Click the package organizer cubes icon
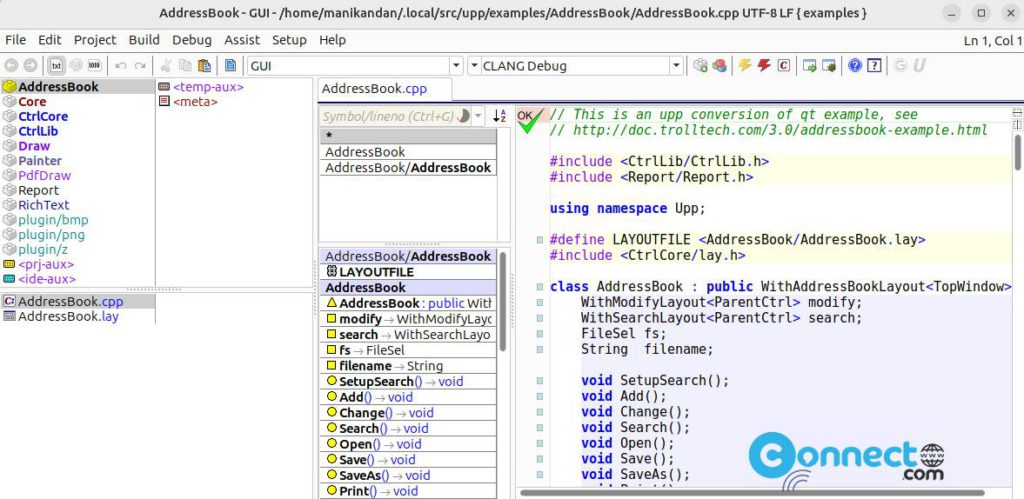 coord(700,65)
